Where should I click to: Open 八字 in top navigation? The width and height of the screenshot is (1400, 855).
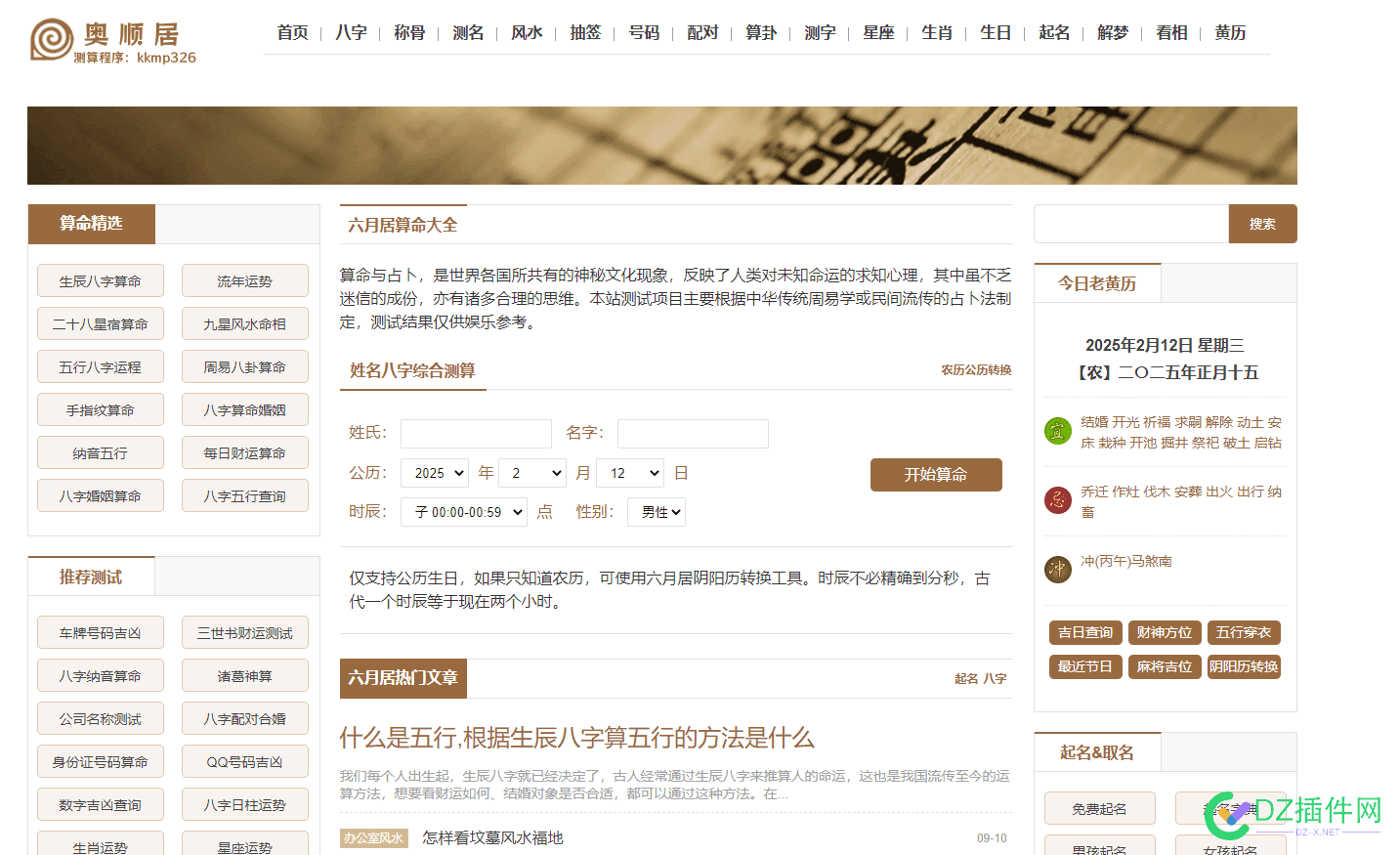click(x=351, y=33)
